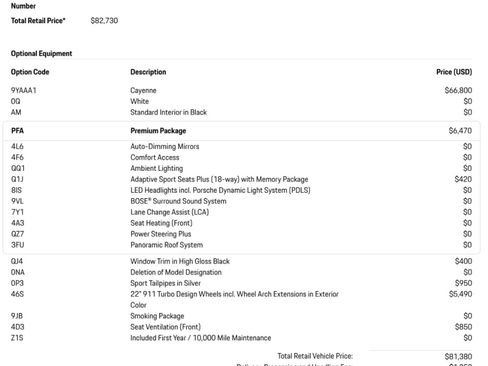This screenshot has width=488, height=366.
Task: Select the Cayenne description row
Action: [242, 90]
